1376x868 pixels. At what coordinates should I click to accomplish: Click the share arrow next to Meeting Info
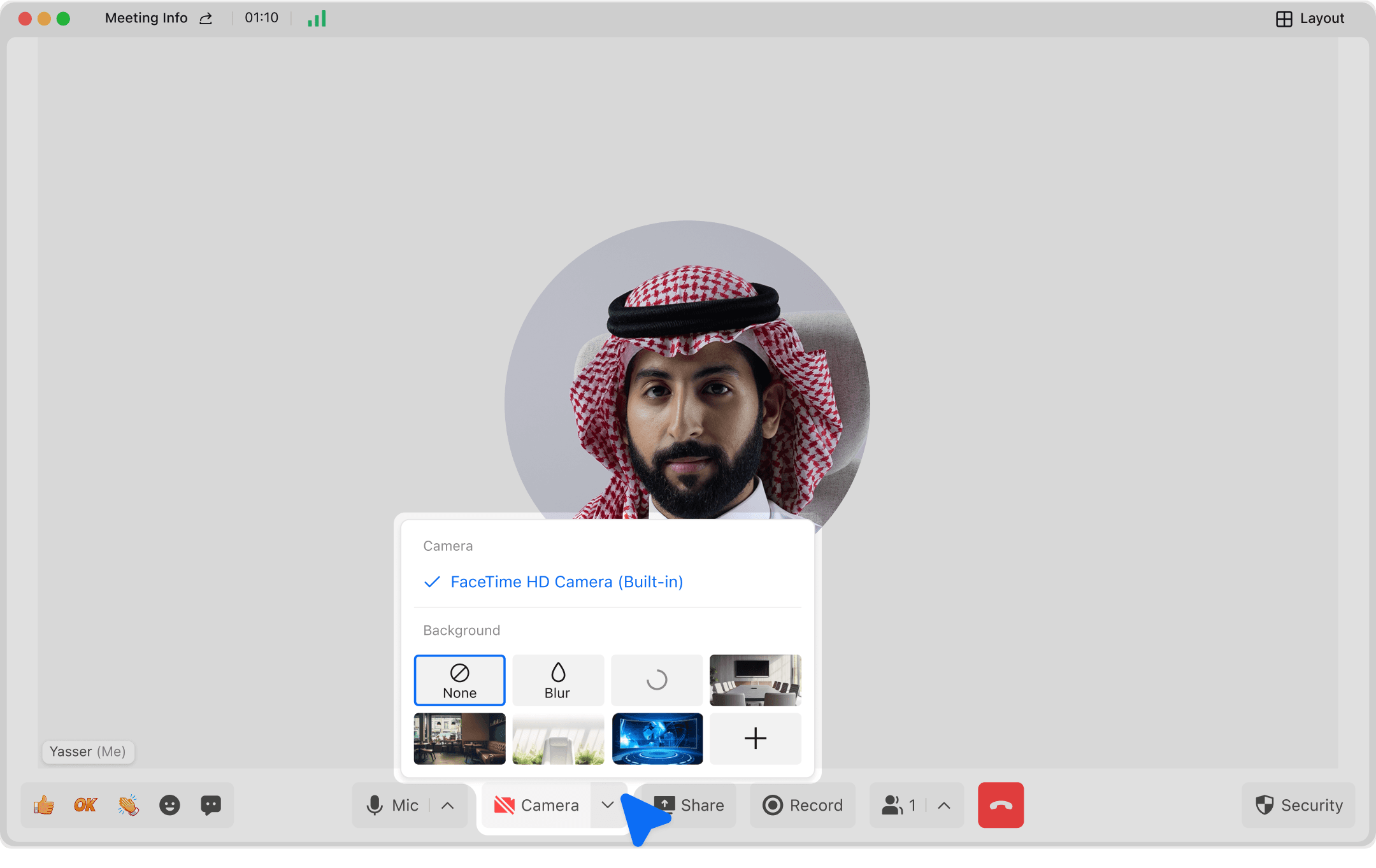(206, 18)
